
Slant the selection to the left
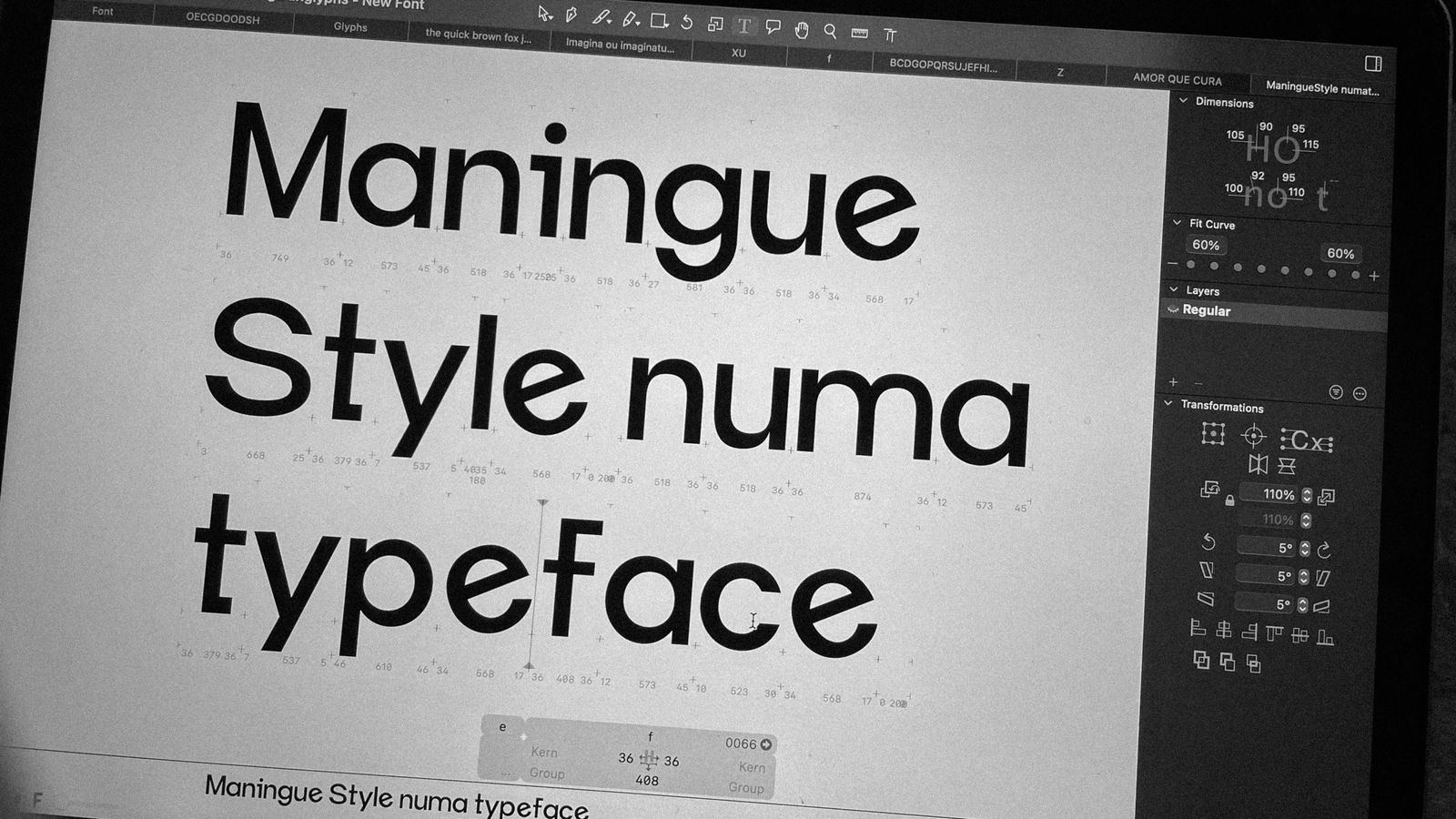[x=1207, y=570]
